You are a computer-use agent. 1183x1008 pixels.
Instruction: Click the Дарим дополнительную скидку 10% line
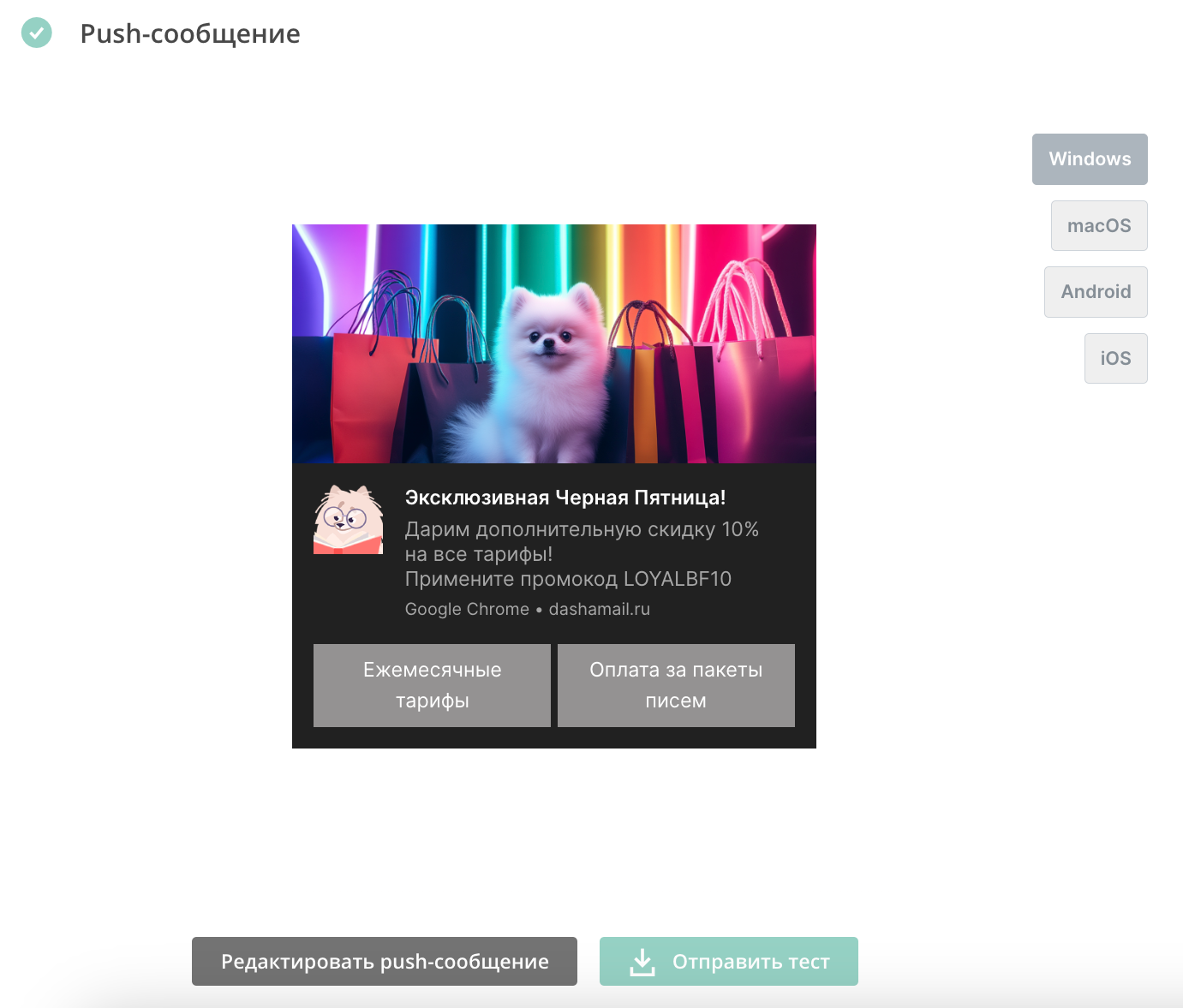click(582, 529)
